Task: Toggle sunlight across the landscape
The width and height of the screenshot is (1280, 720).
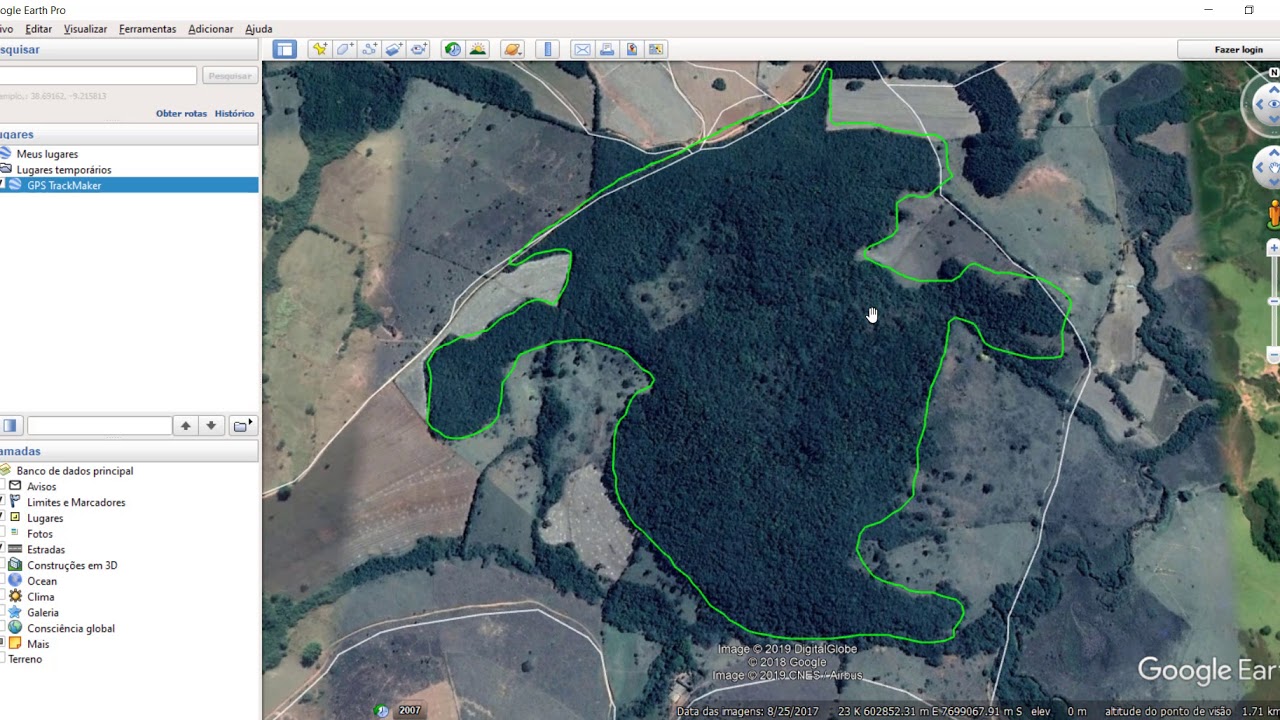Action: tap(478, 49)
